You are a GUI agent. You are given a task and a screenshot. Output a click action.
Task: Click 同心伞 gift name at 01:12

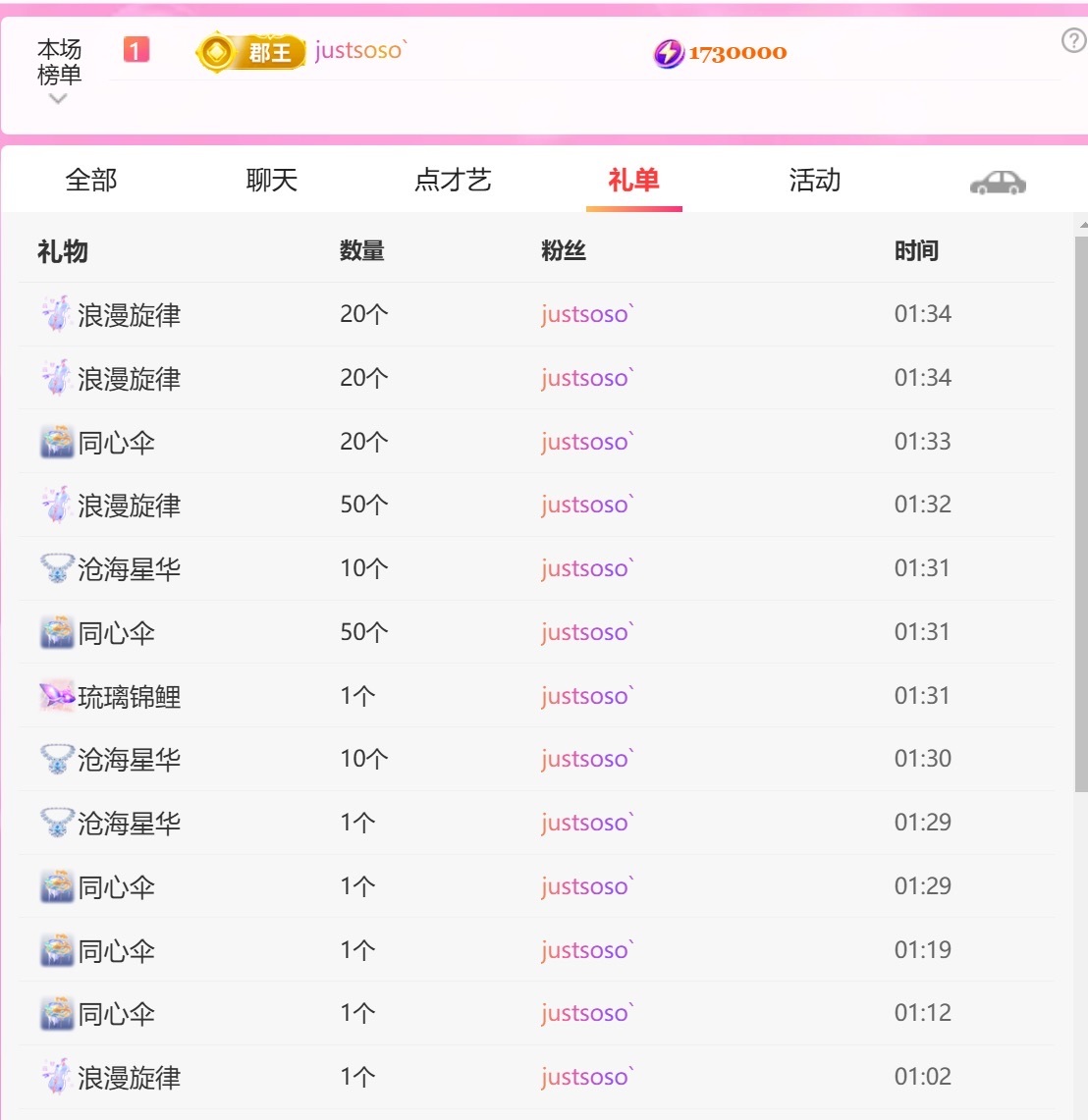[x=117, y=1014]
